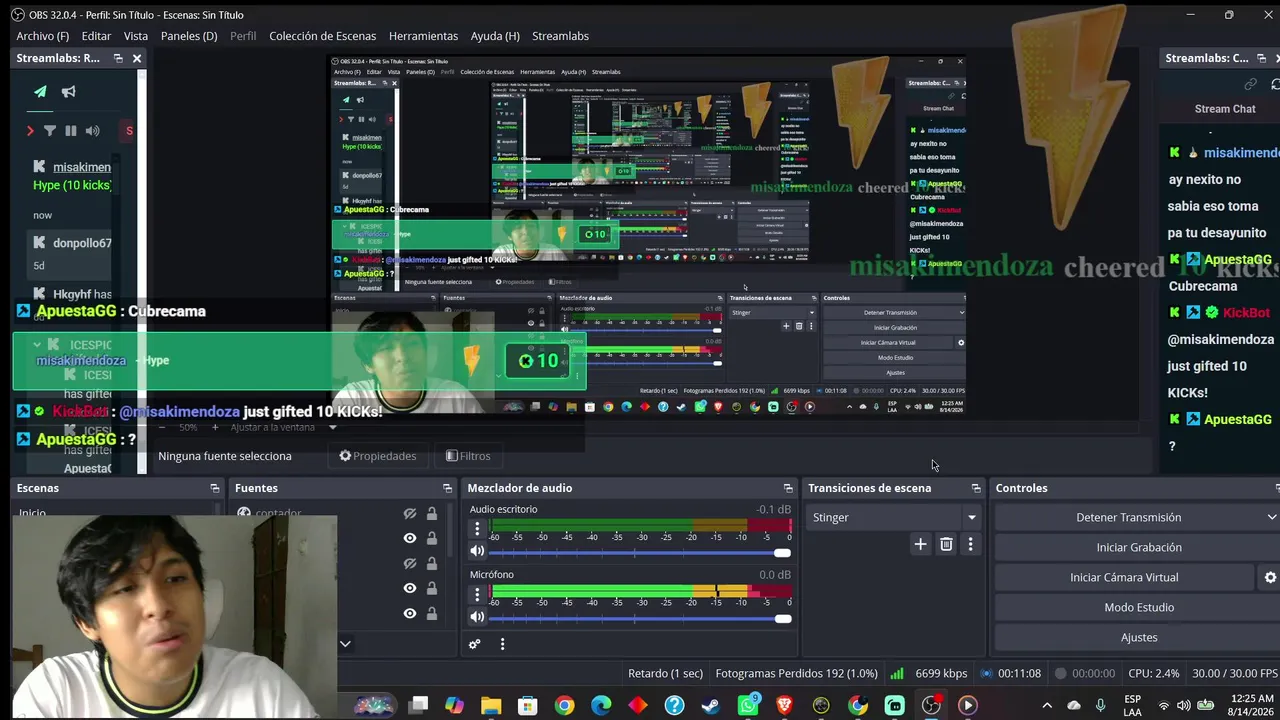The image size is (1280, 720).
Task: Remove the Stinger transition with trash icon
Action: pyautogui.click(x=946, y=544)
